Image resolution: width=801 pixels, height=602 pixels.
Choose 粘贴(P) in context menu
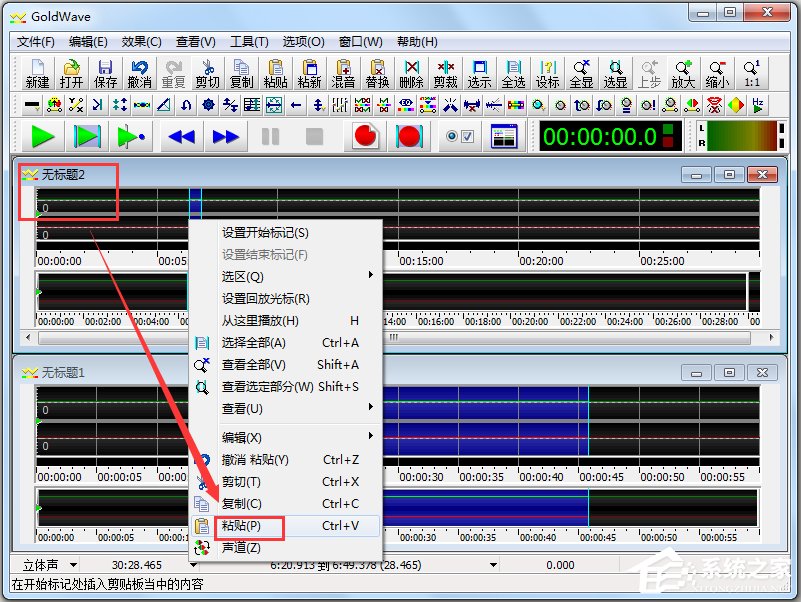[286, 526]
